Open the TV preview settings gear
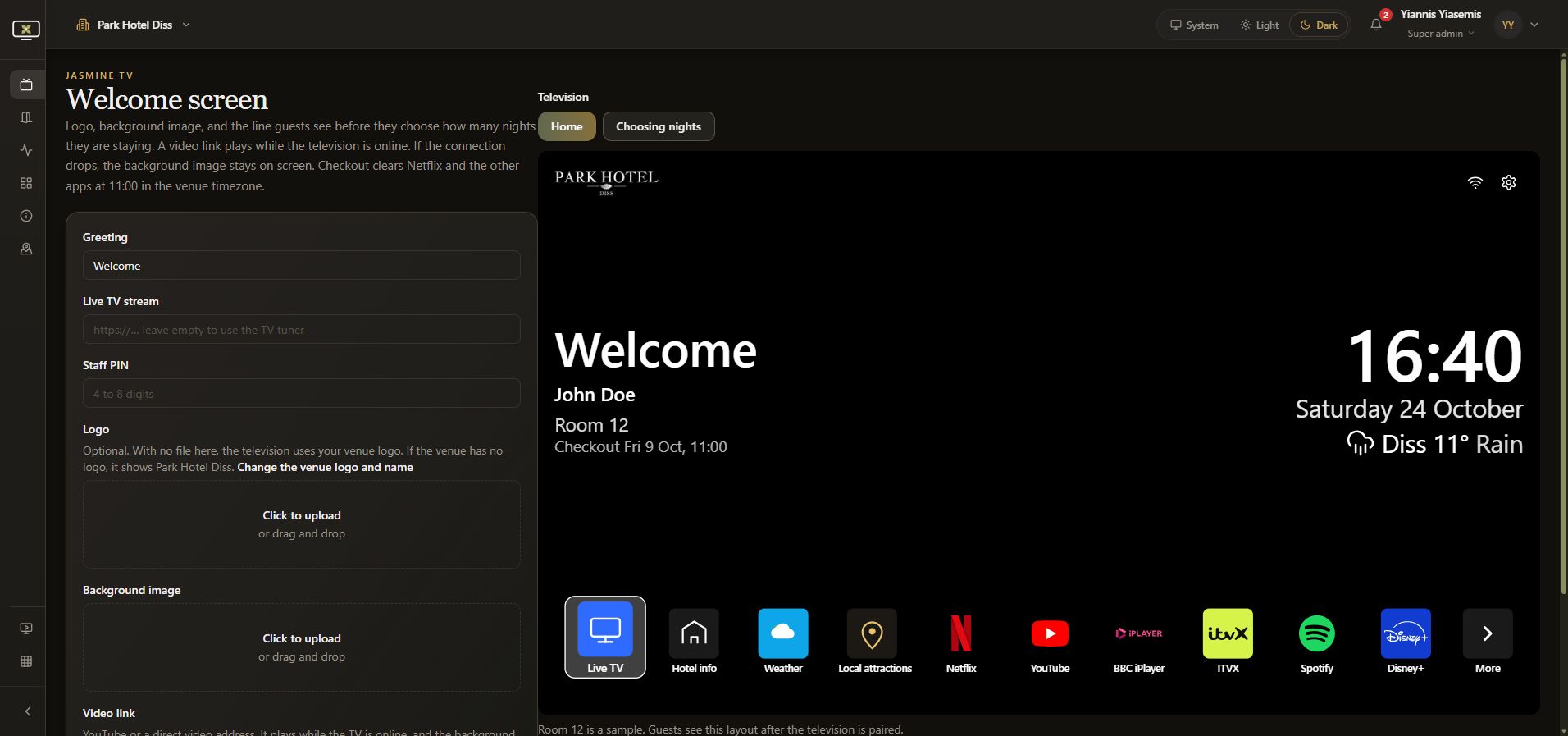Viewport: 1568px width, 736px height. tap(1509, 182)
